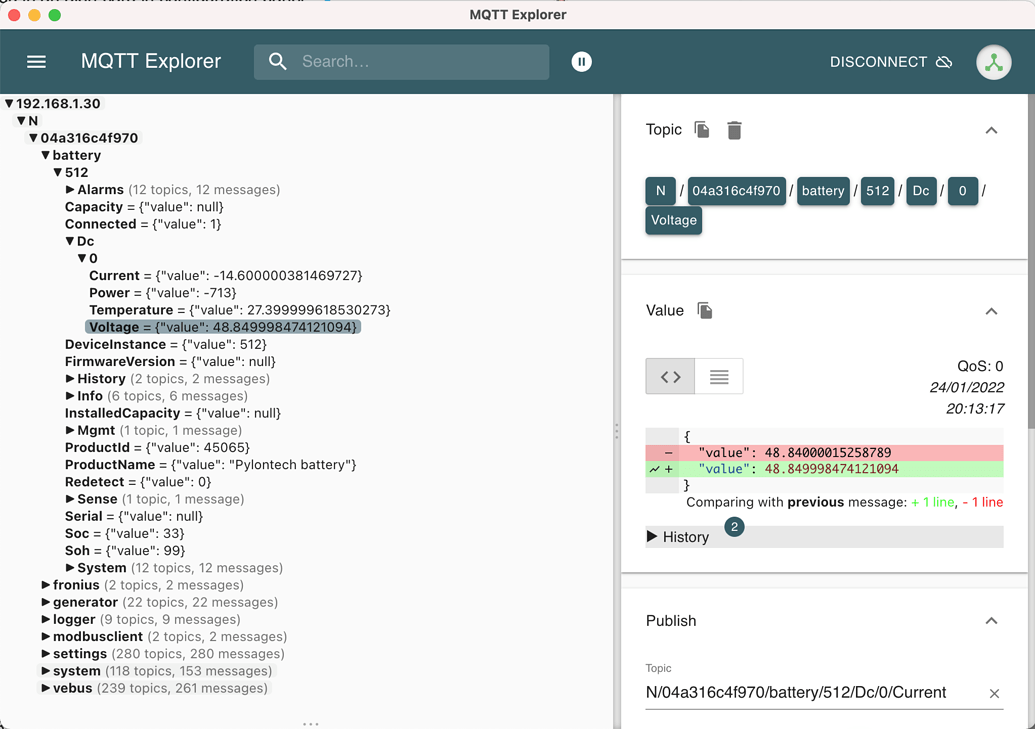Click the 512 chip in the topic breadcrumb
Viewport: 1035px width, 729px height.
point(877,190)
